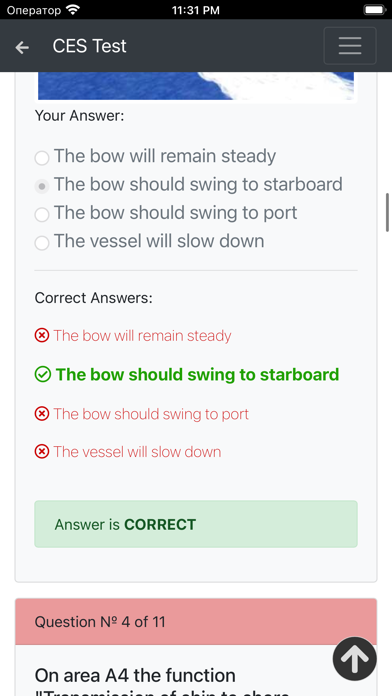Tap the scroll-to-top arrow button
Viewport: 392px width, 696px height.
click(x=355, y=659)
